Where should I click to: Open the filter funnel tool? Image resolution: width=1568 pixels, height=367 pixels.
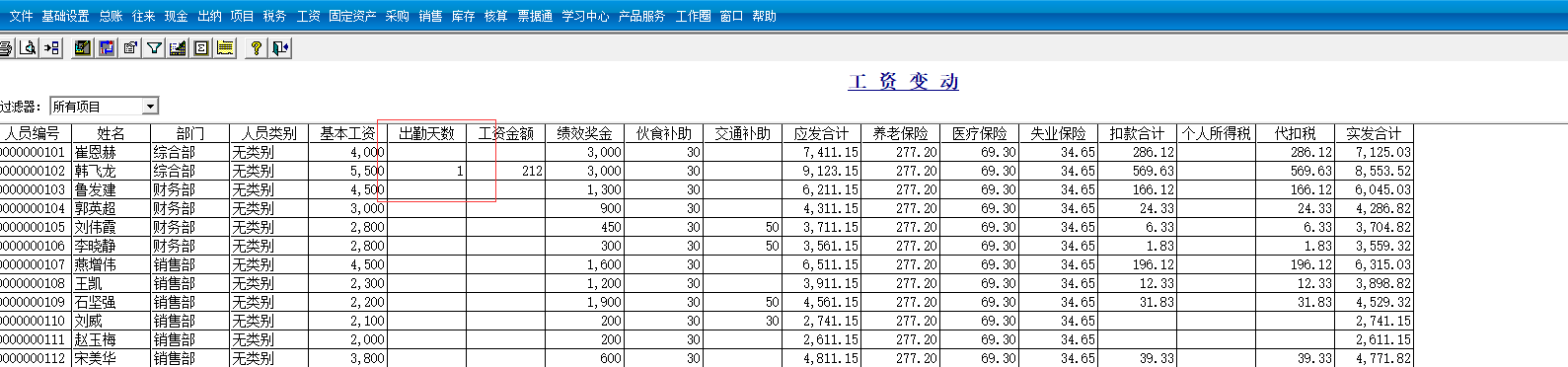[x=154, y=47]
